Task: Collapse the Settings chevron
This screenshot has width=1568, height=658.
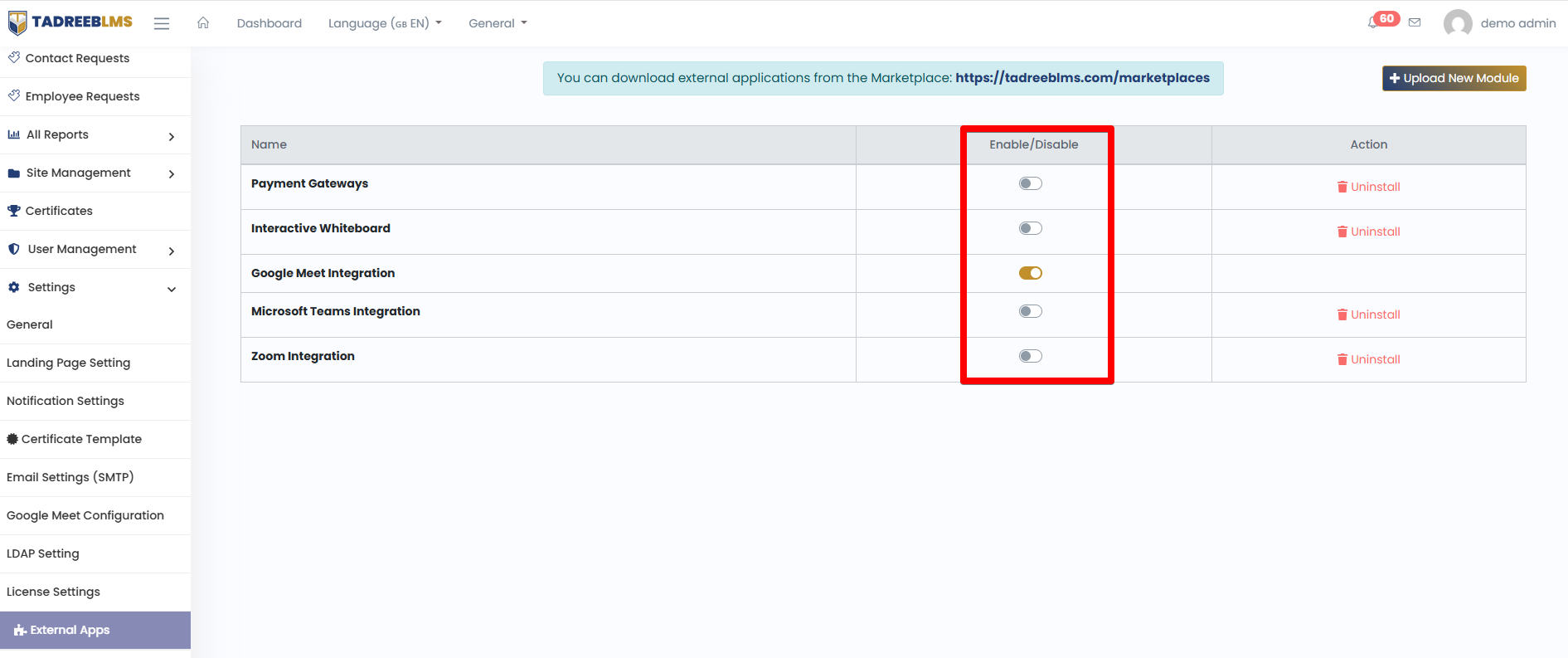Action: (x=172, y=289)
